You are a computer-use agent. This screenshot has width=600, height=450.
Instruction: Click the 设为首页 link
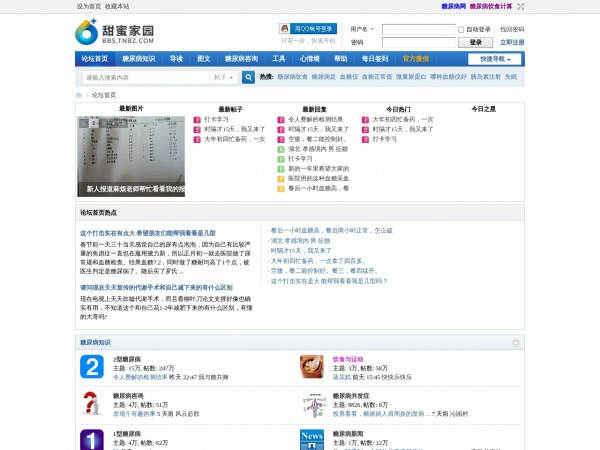89,7
